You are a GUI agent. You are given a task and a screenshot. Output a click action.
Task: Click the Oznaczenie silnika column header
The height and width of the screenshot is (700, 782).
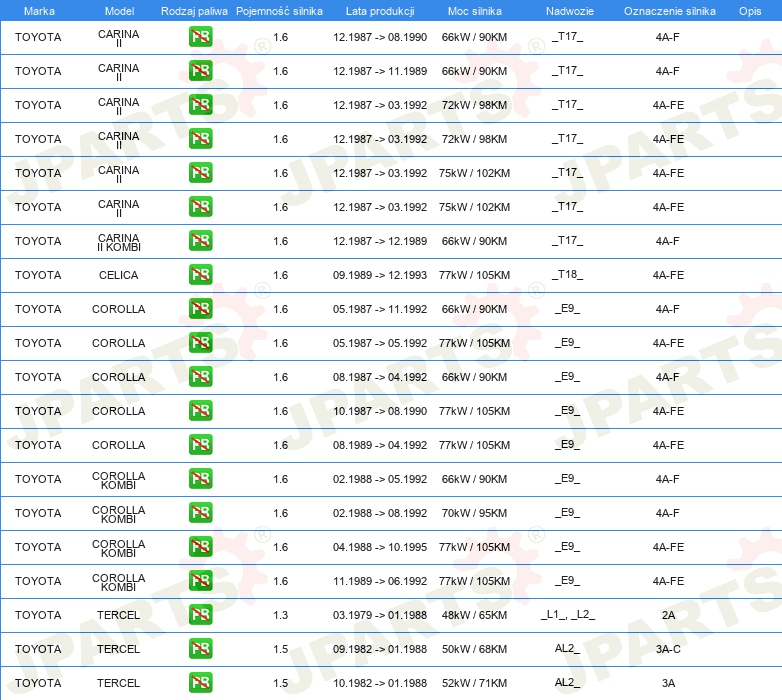[669, 11]
